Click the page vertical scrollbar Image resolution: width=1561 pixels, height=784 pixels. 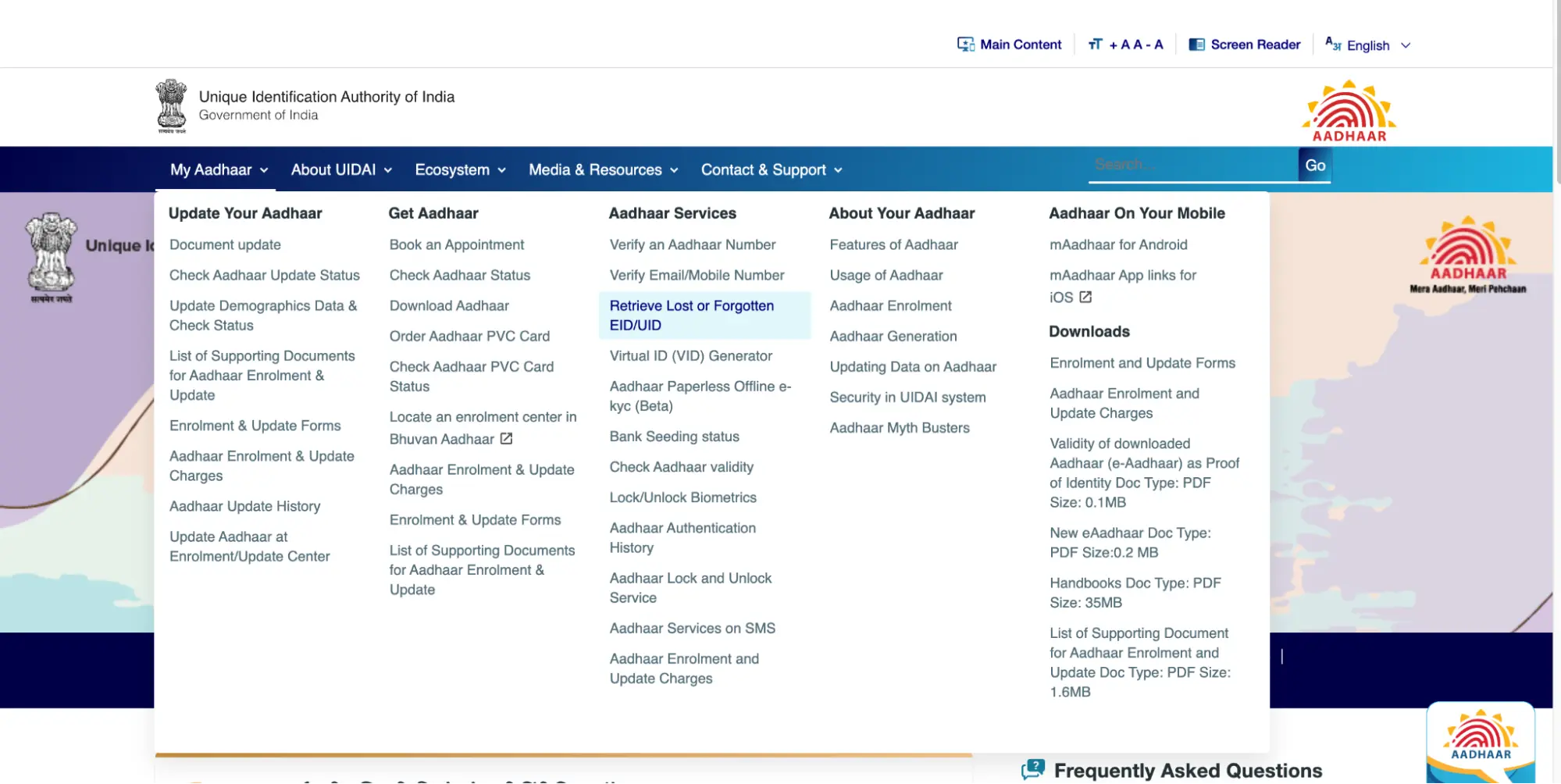point(1557,94)
